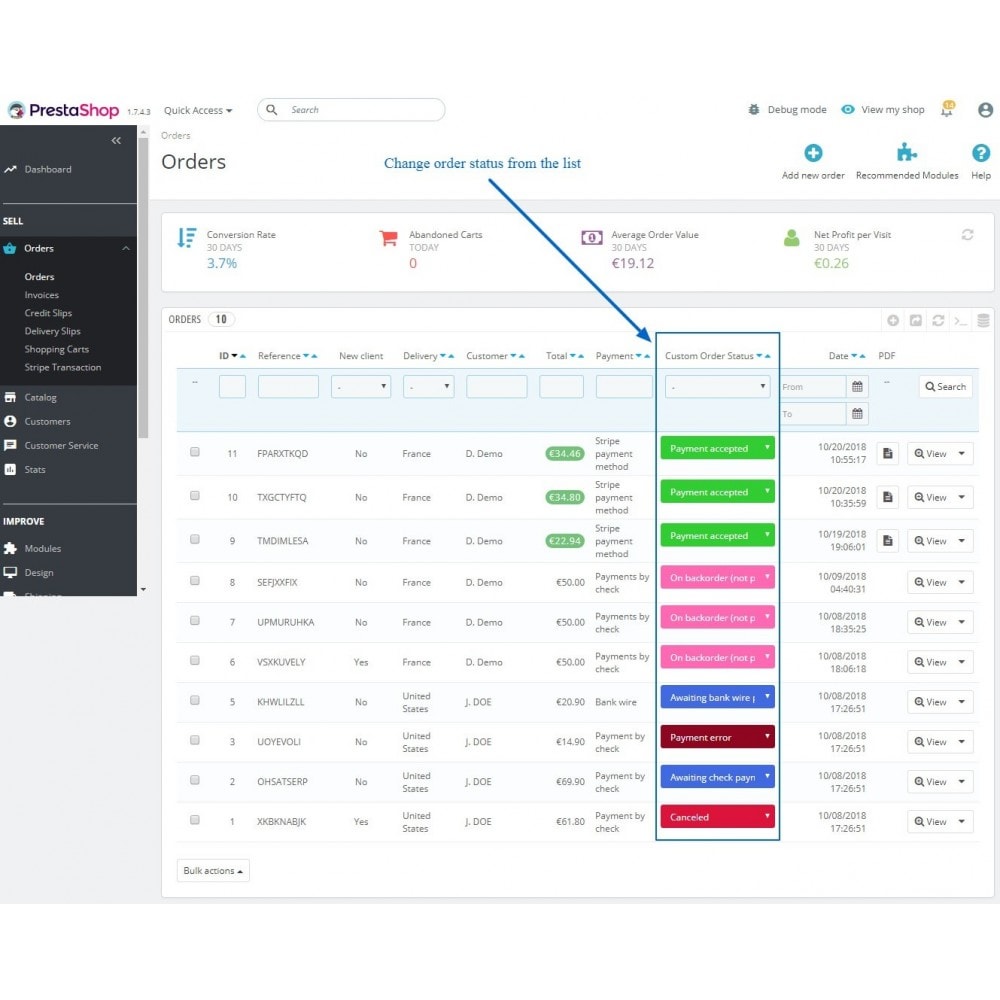Open the Delivery filter dropdown

coord(429,386)
